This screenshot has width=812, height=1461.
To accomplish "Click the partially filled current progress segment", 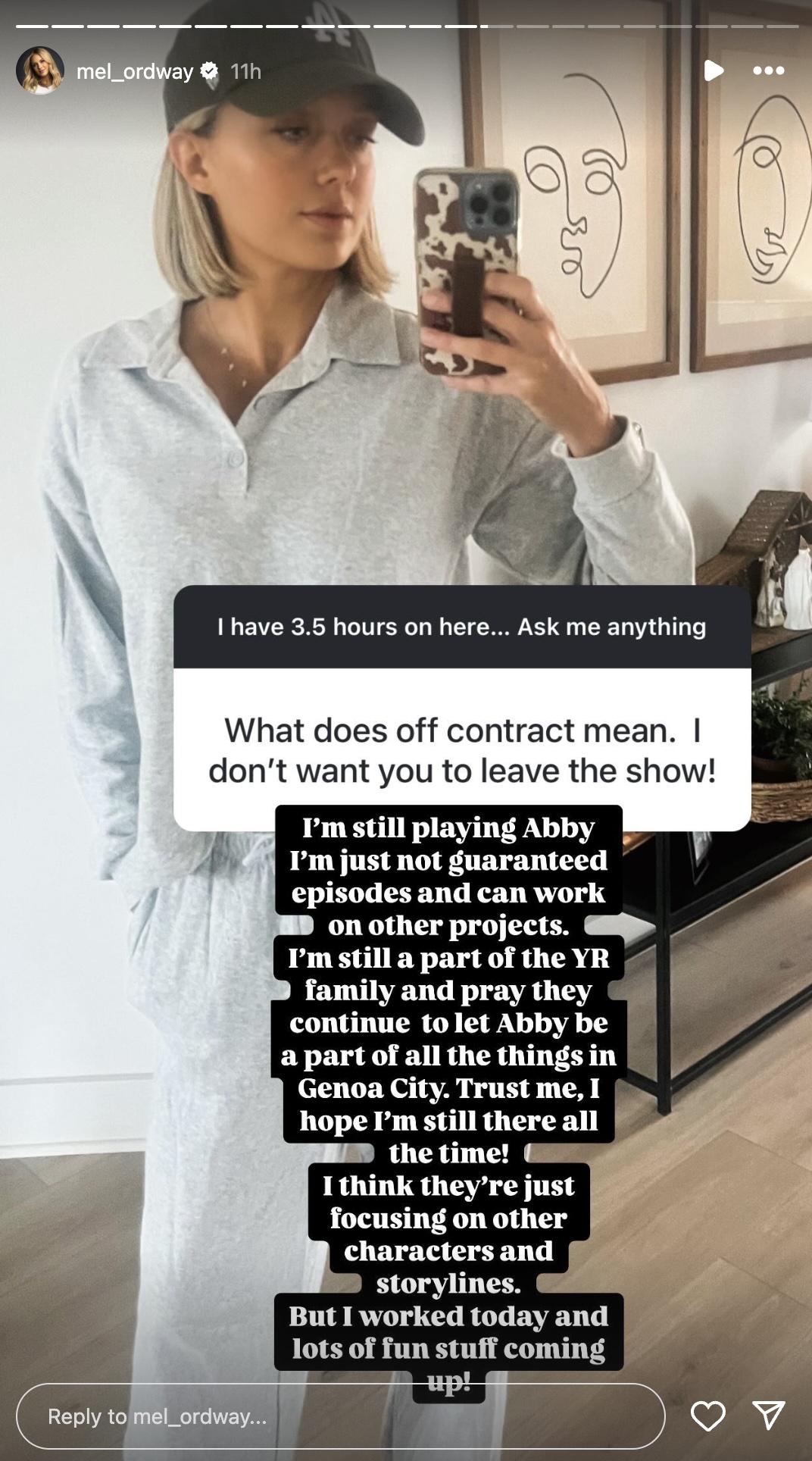I will pyautogui.click(x=497, y=27).
